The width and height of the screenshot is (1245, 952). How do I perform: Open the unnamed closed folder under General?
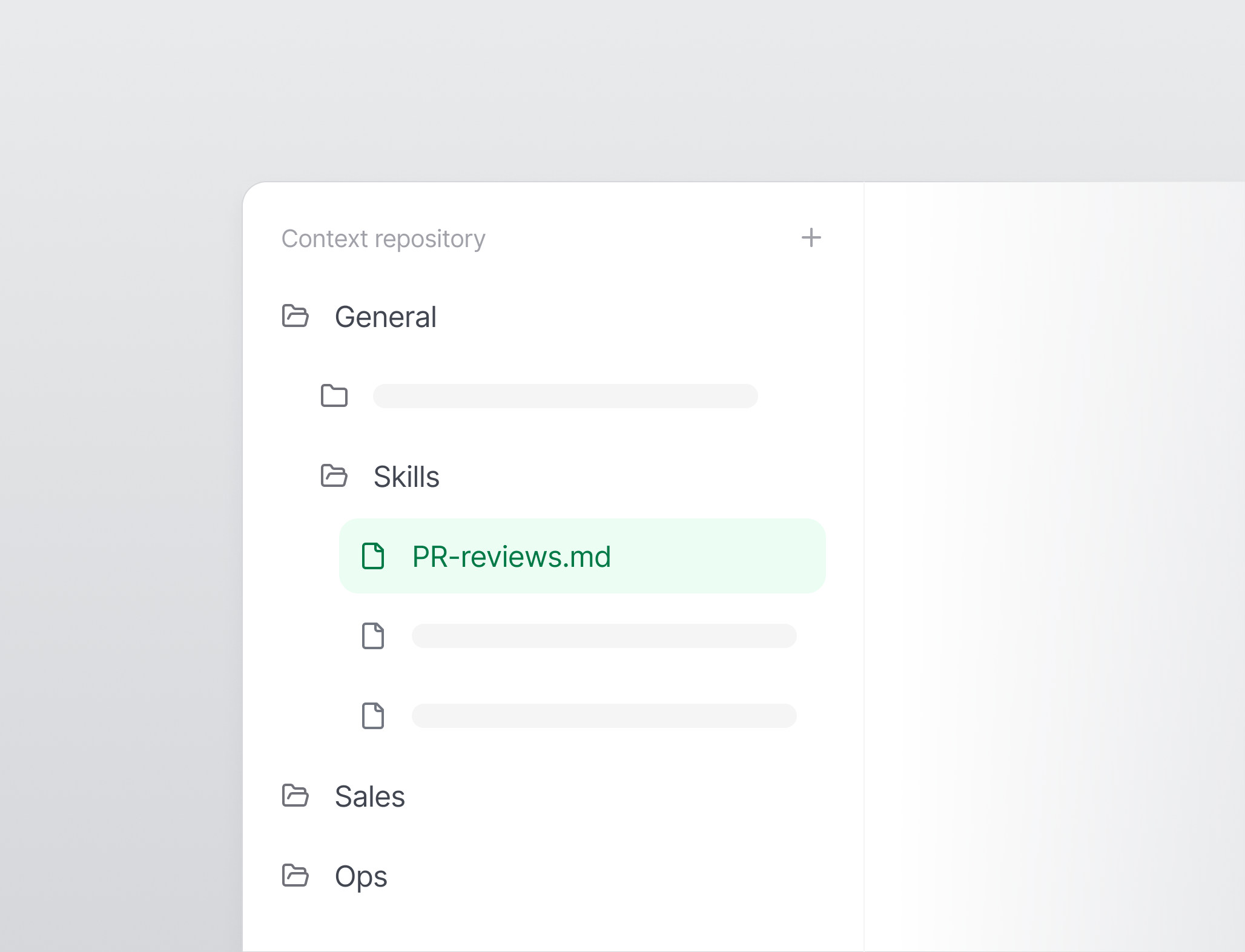(334, 396)
